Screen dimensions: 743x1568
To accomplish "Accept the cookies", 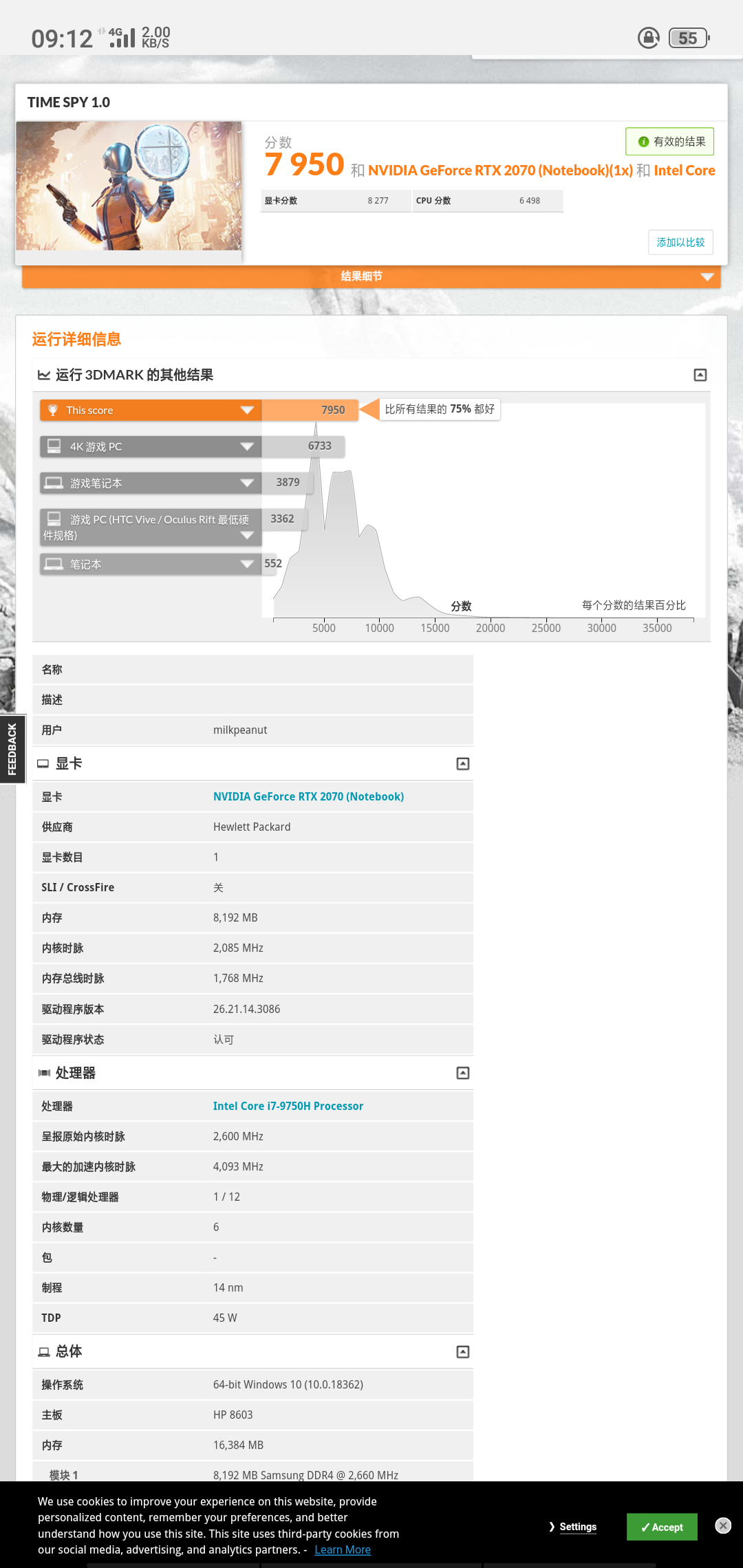I will tap(662, 1527).
